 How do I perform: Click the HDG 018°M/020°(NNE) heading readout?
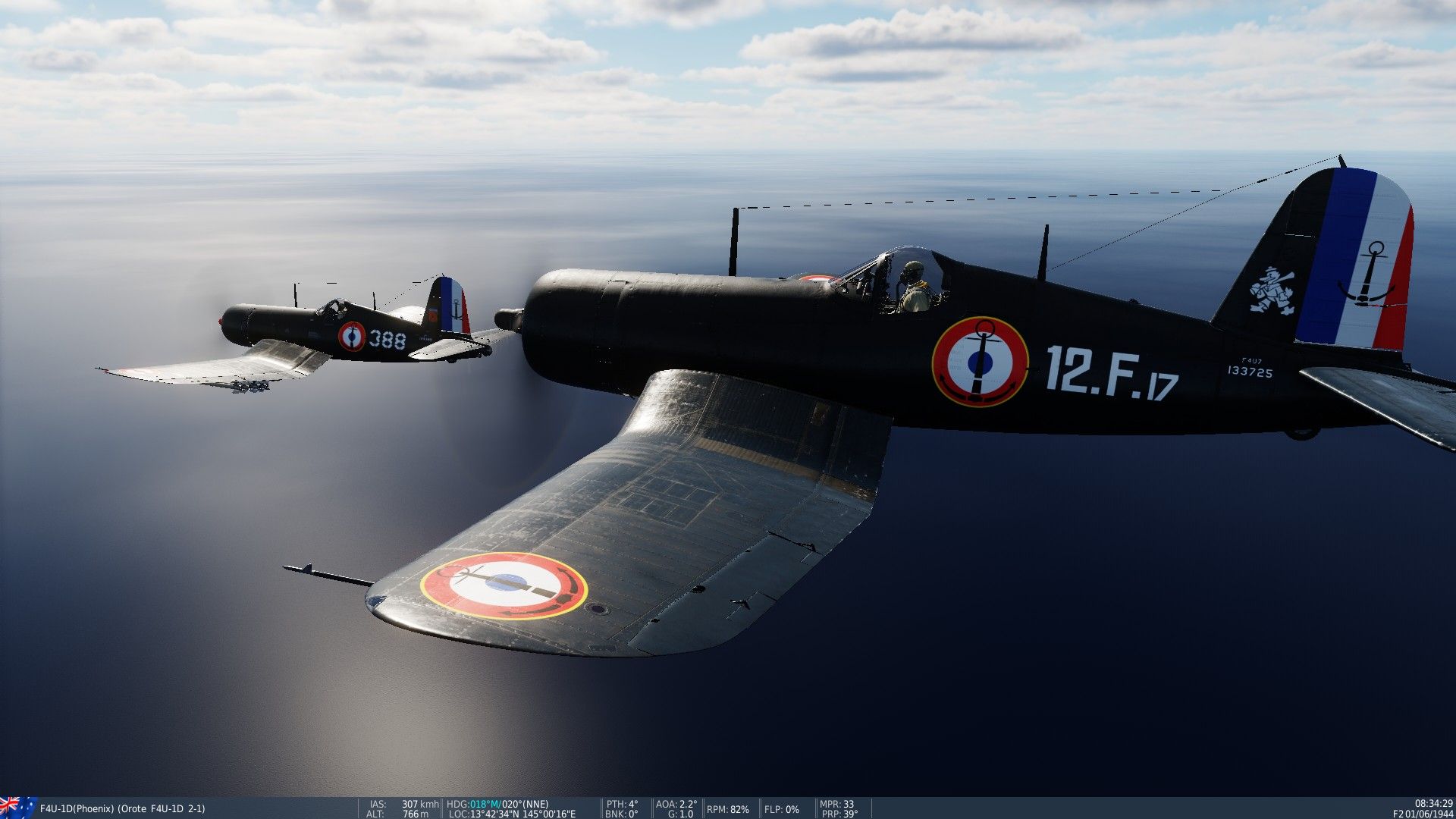tap(497, 804)
